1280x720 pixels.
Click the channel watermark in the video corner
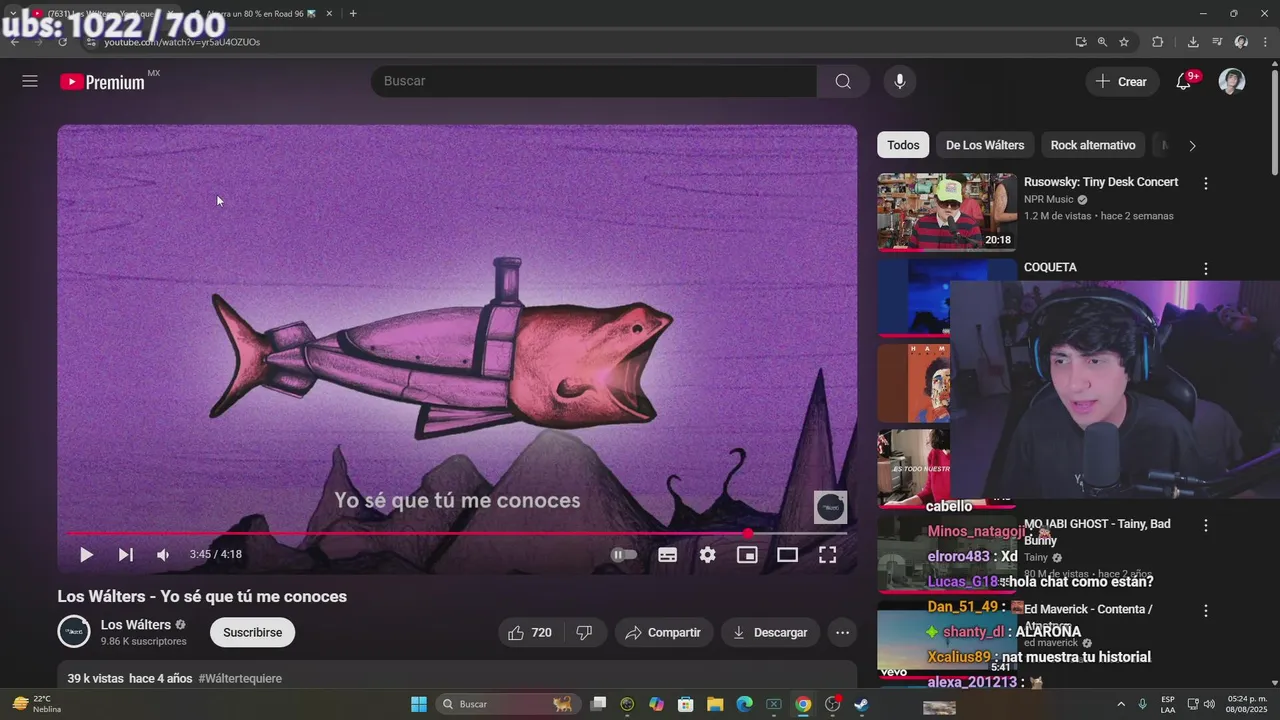830,507
